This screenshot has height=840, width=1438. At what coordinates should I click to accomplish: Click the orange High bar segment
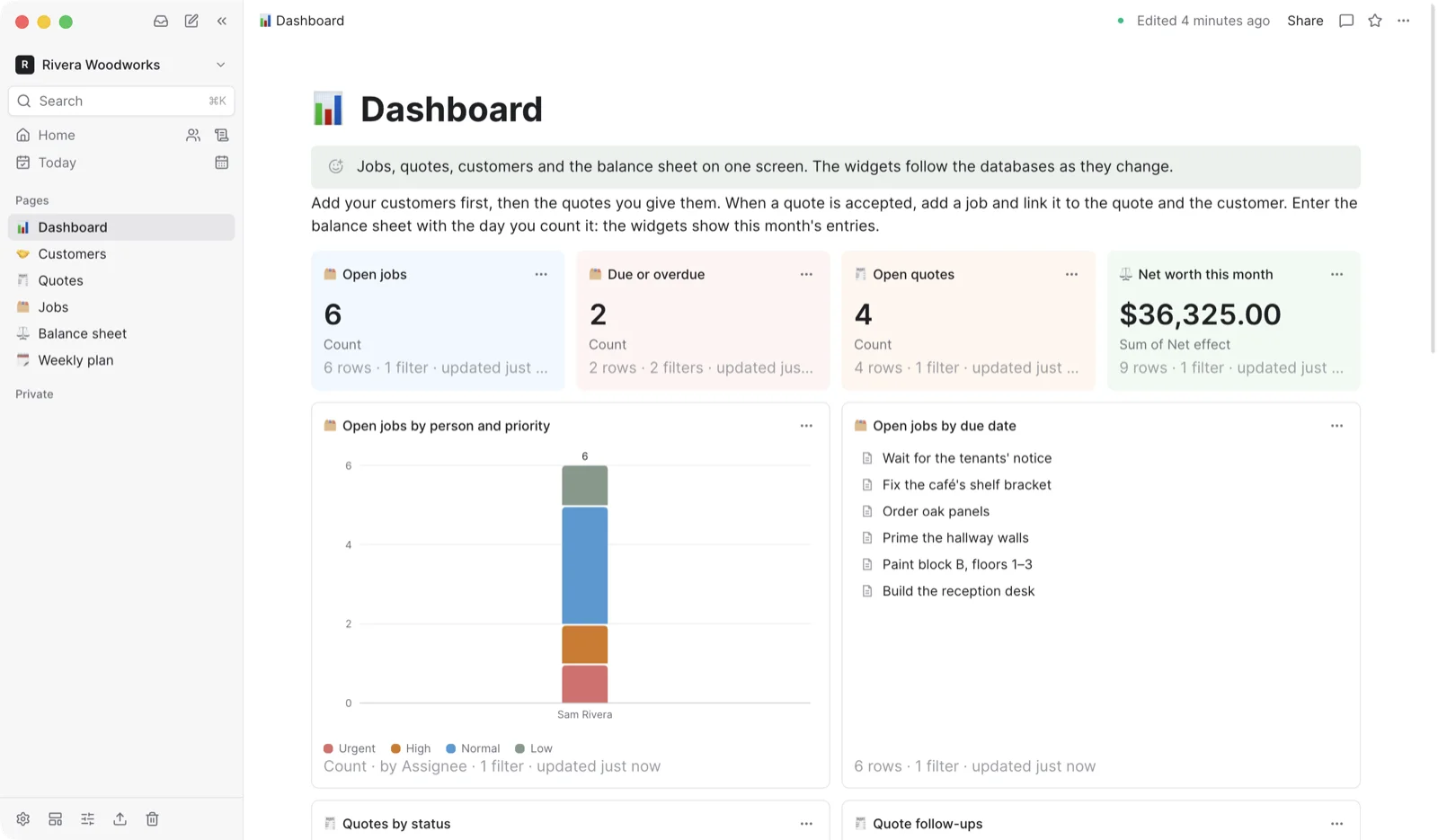[585, 645]
